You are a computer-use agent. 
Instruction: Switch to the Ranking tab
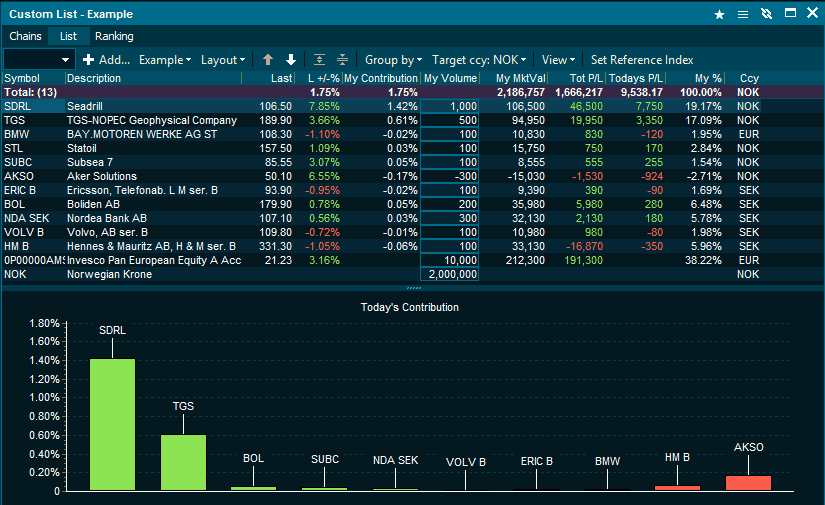point(114,36)
